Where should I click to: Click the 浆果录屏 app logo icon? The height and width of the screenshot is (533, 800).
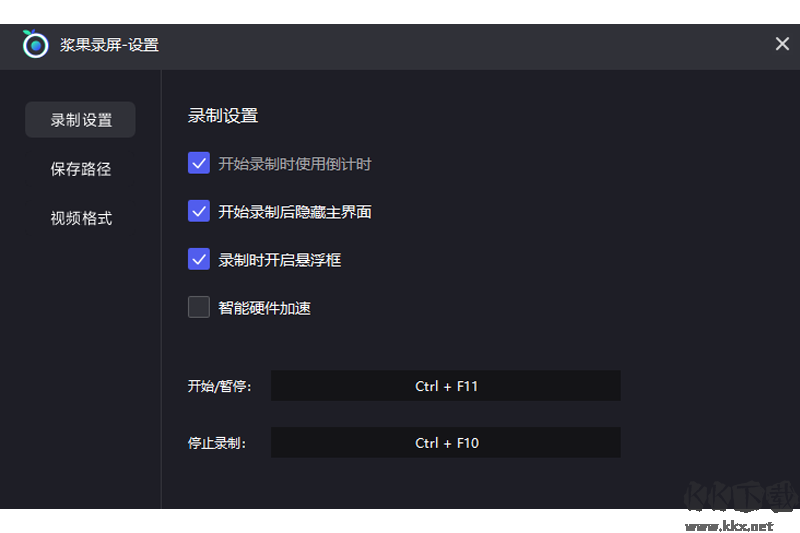coord(35,44)
